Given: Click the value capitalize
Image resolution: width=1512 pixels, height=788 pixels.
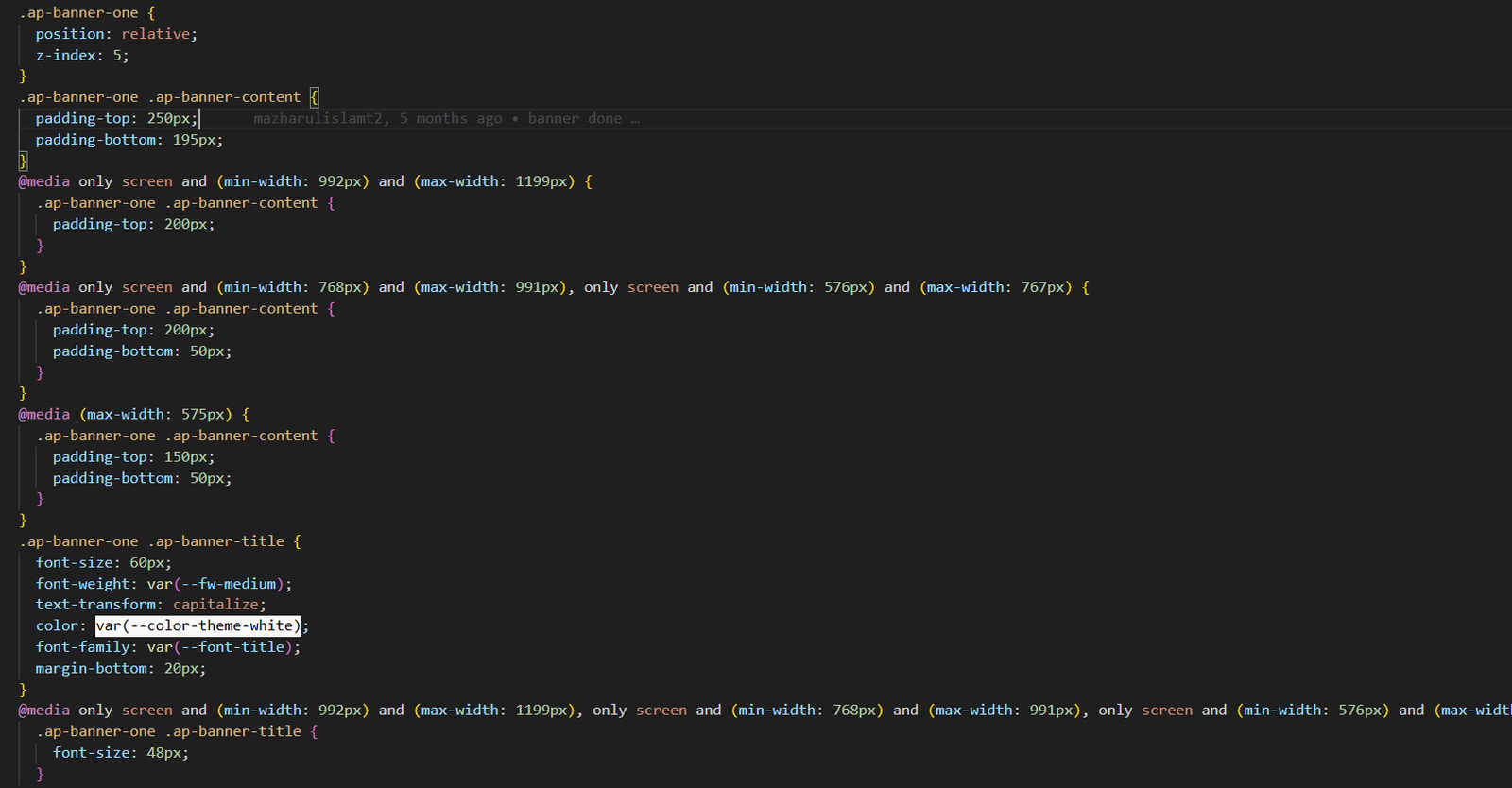Looking at the screenshot, I should pos(215,605).
